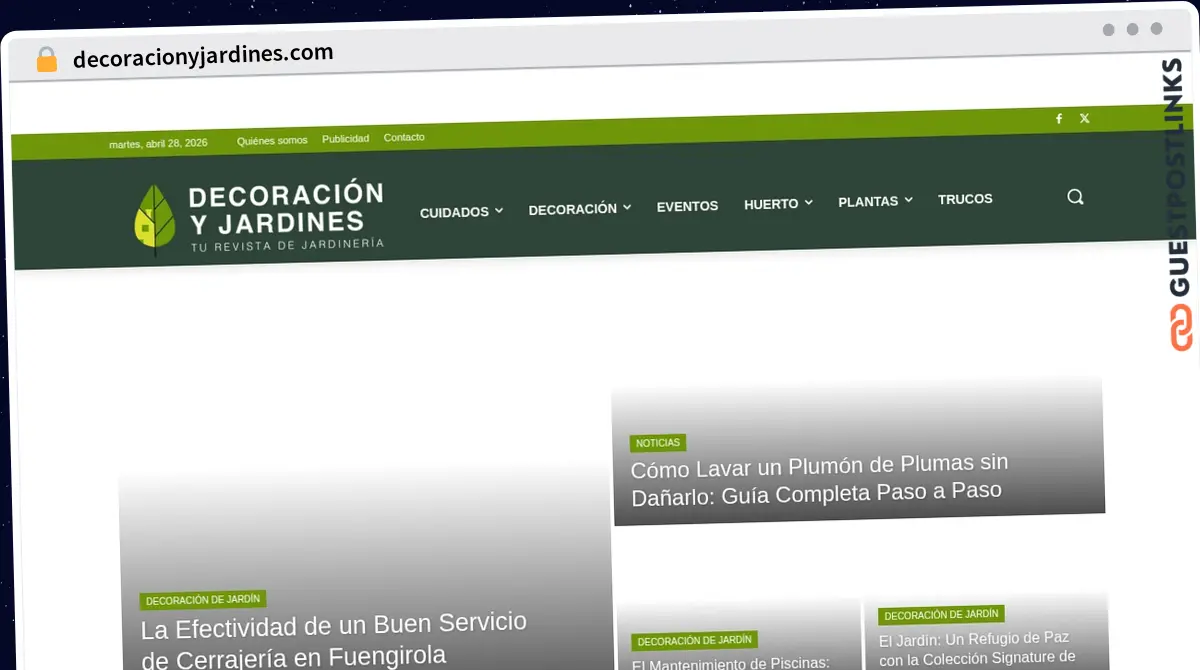Open the CUIDADOS menu item
Viewport: 1200px width, 670px height.
click(454, 212)
